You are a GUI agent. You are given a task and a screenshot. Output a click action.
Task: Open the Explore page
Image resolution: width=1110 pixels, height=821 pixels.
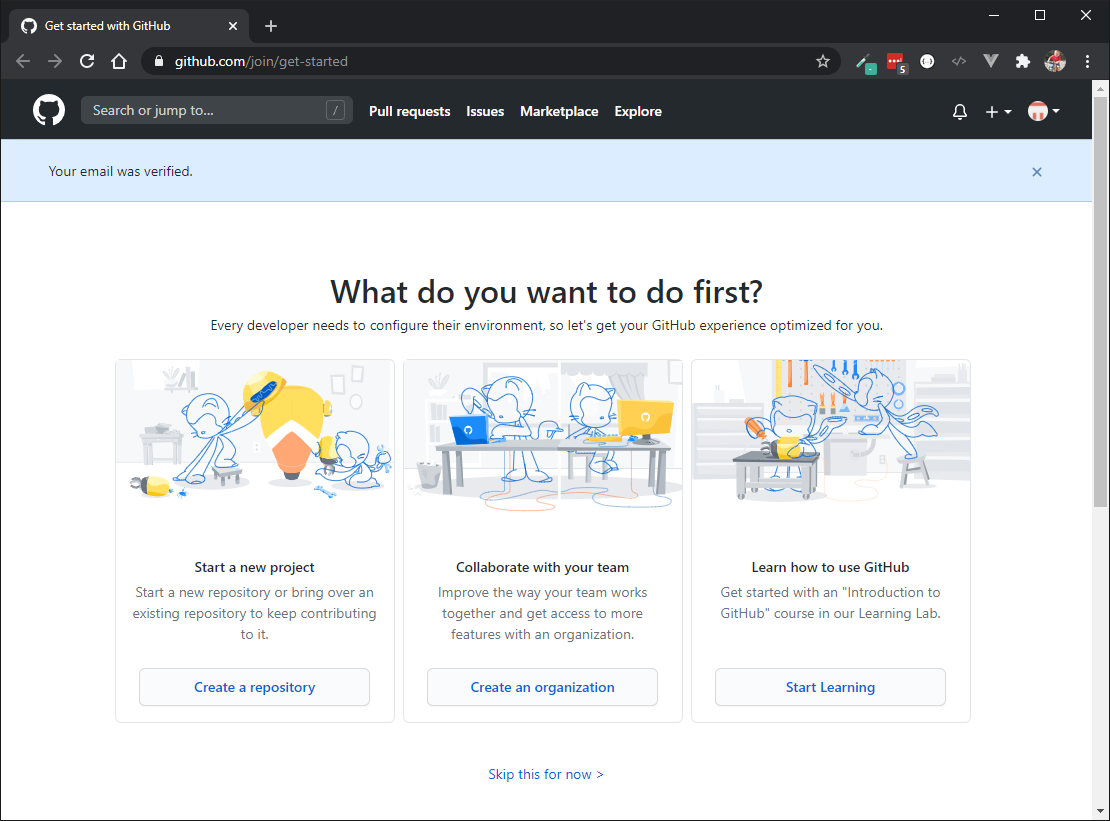(638, 111)
